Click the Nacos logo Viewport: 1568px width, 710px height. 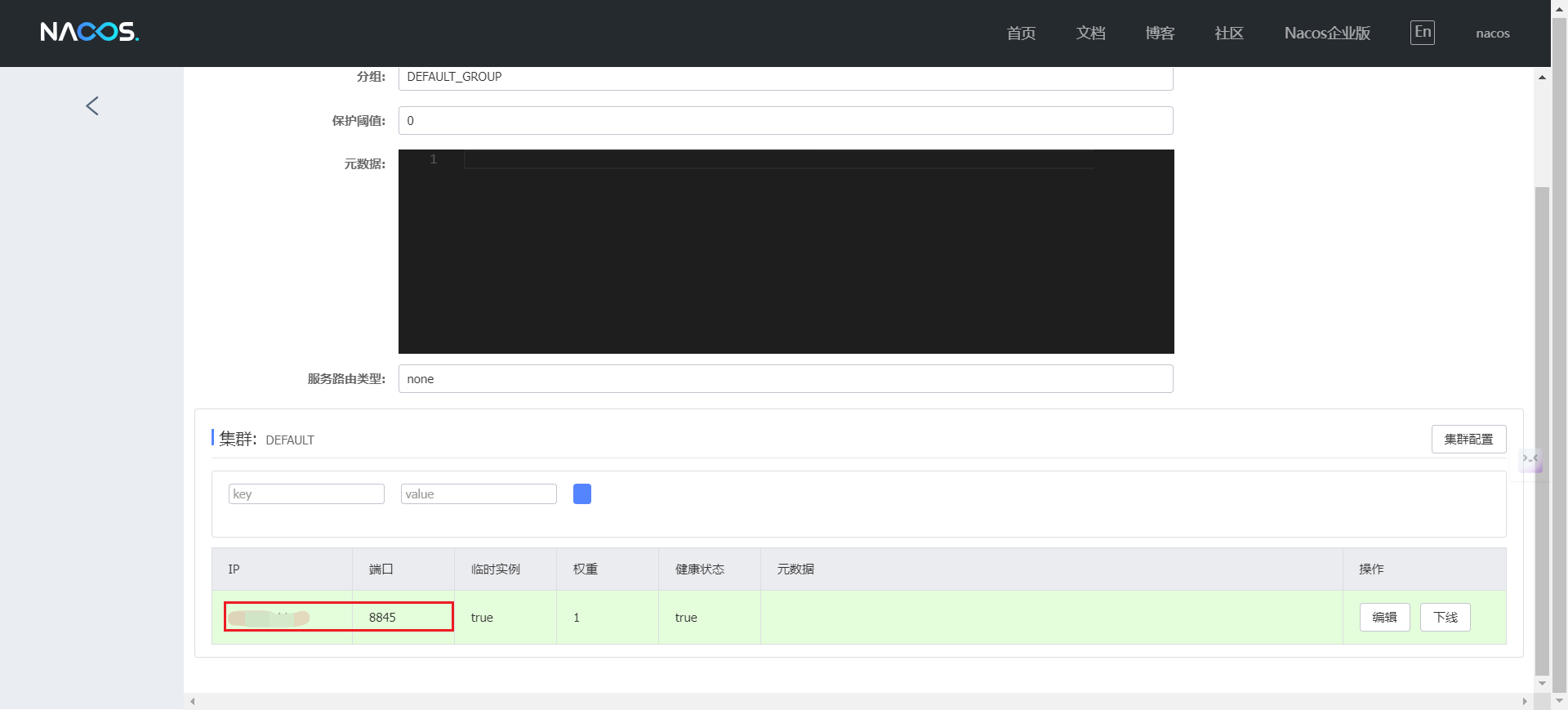pos(90,32)
